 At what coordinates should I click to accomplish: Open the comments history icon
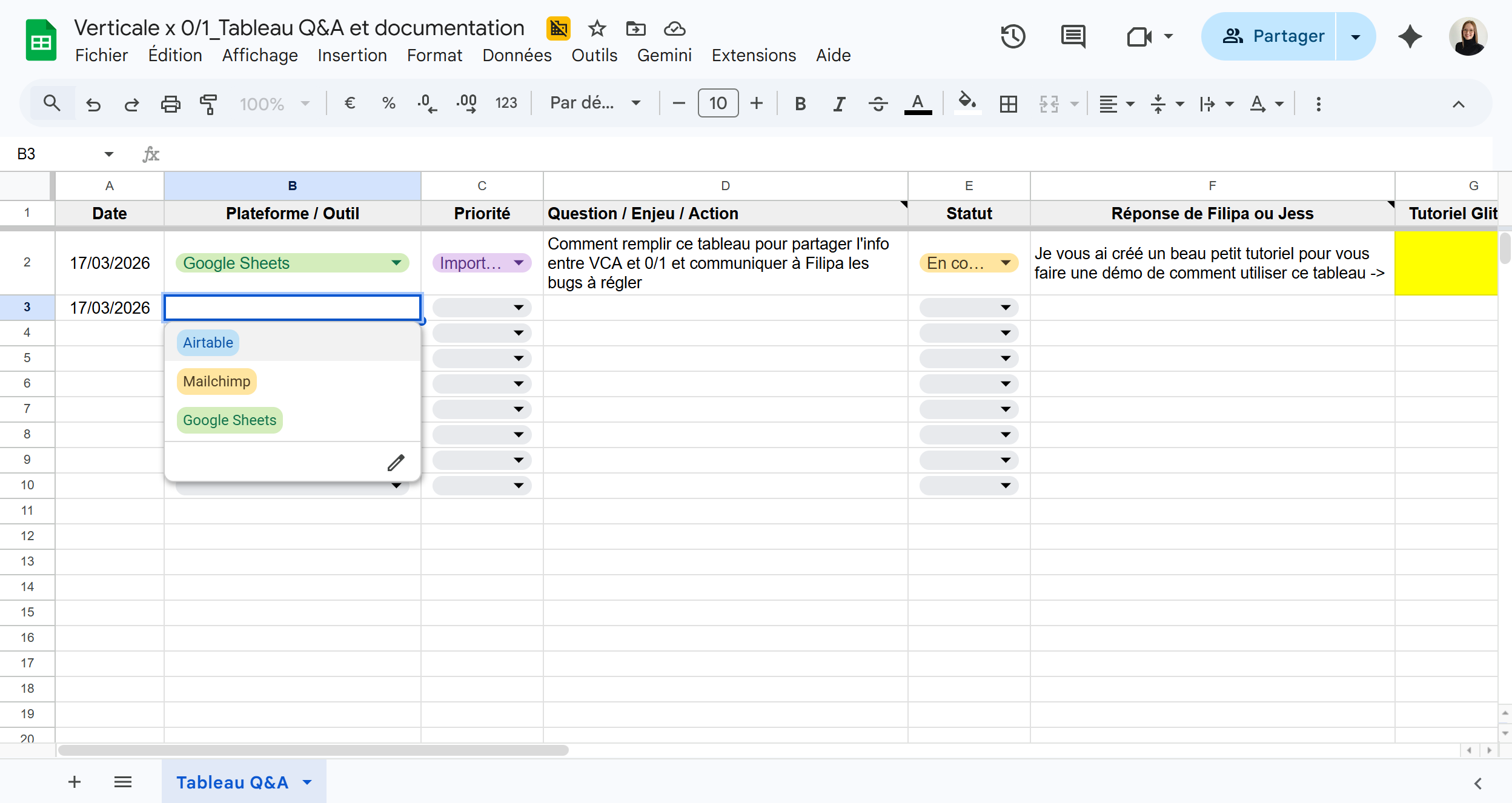(x=1073, y=36)
